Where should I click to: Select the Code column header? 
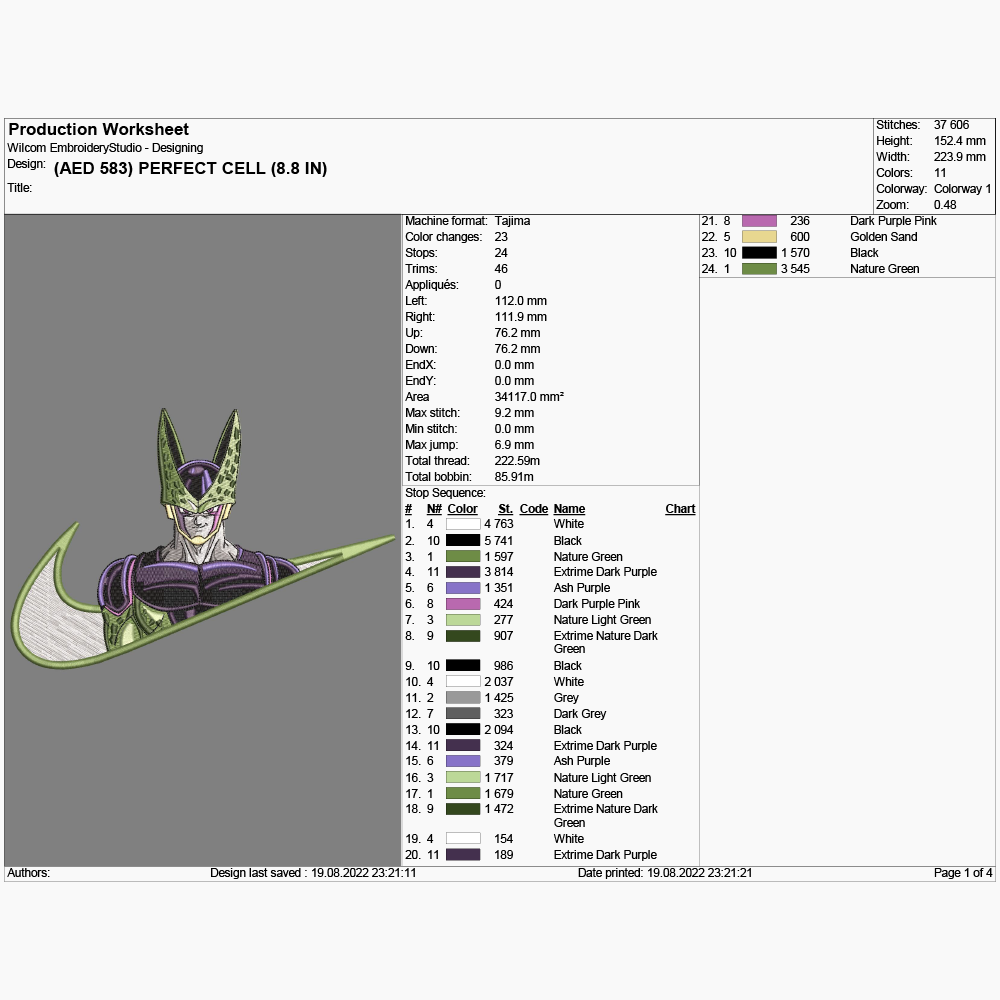[x=534, y=509]
